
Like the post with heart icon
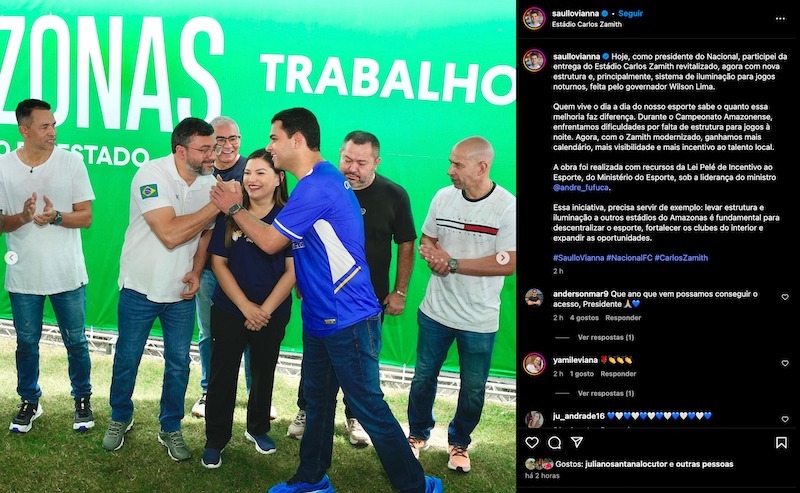[x=532, y=442]
